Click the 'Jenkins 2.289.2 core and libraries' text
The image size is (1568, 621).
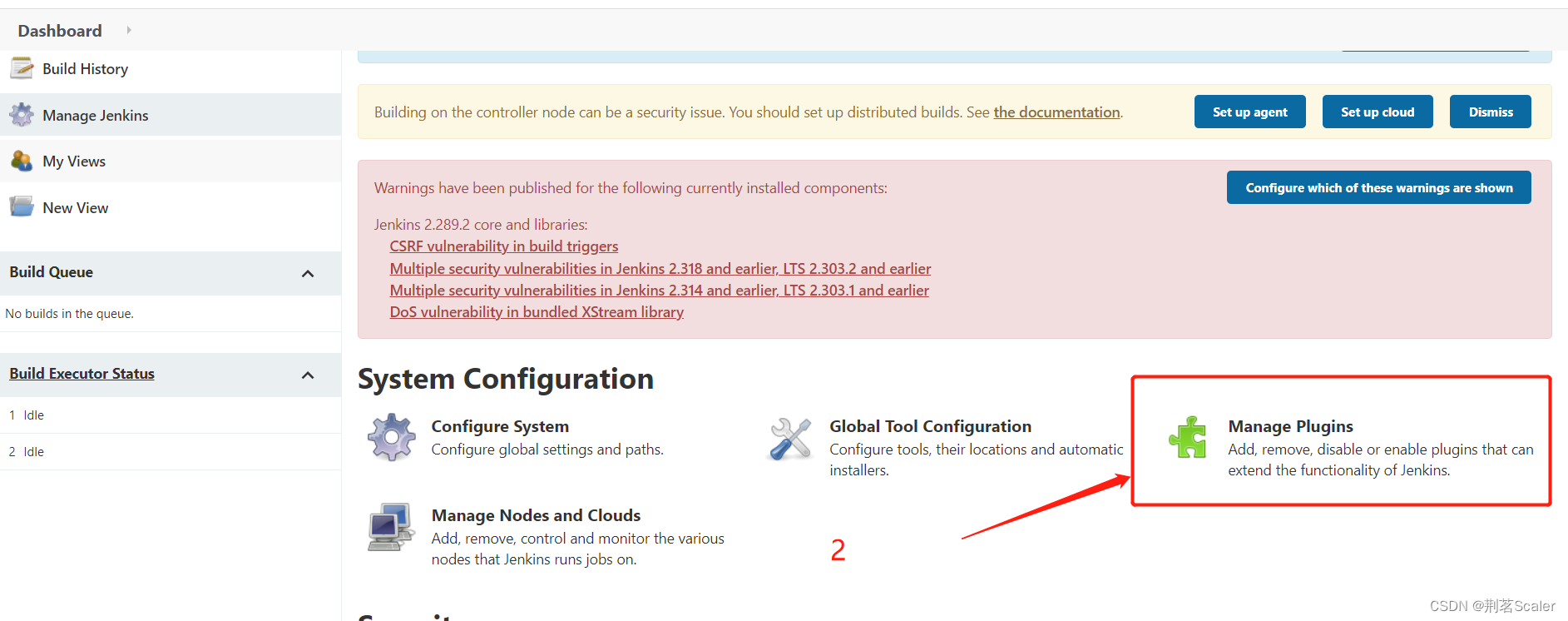pyautogui.click(x=481, y=225)
